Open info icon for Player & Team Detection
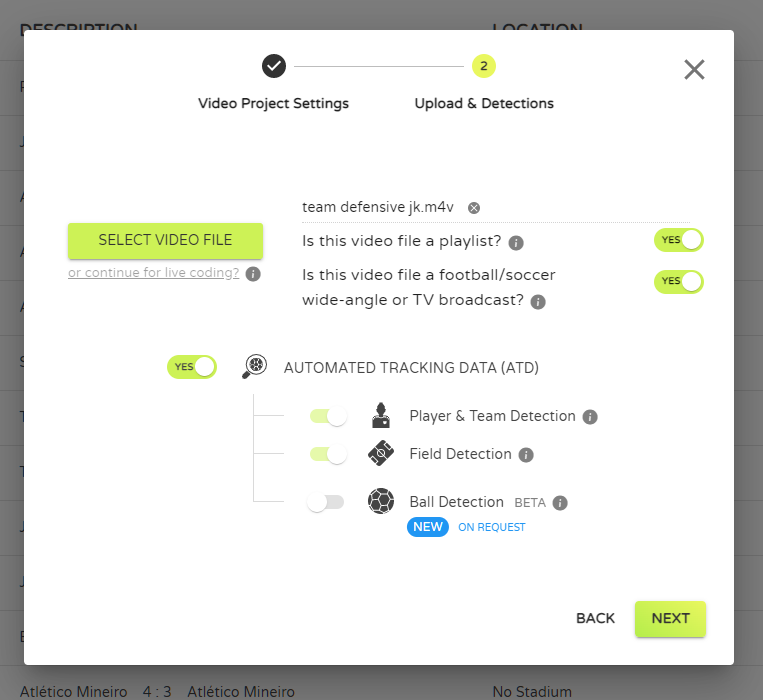The height and width of the screenshot is (700, 763). click(x=590, y=417)
